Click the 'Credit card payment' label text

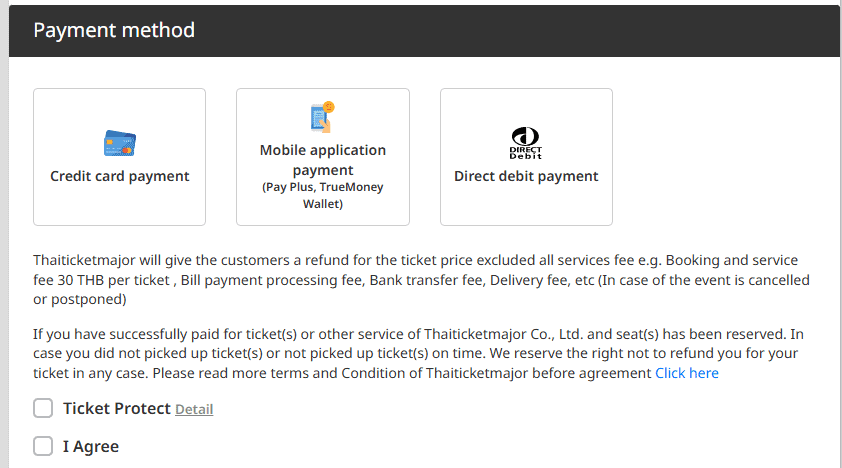(x=120, y=176)
